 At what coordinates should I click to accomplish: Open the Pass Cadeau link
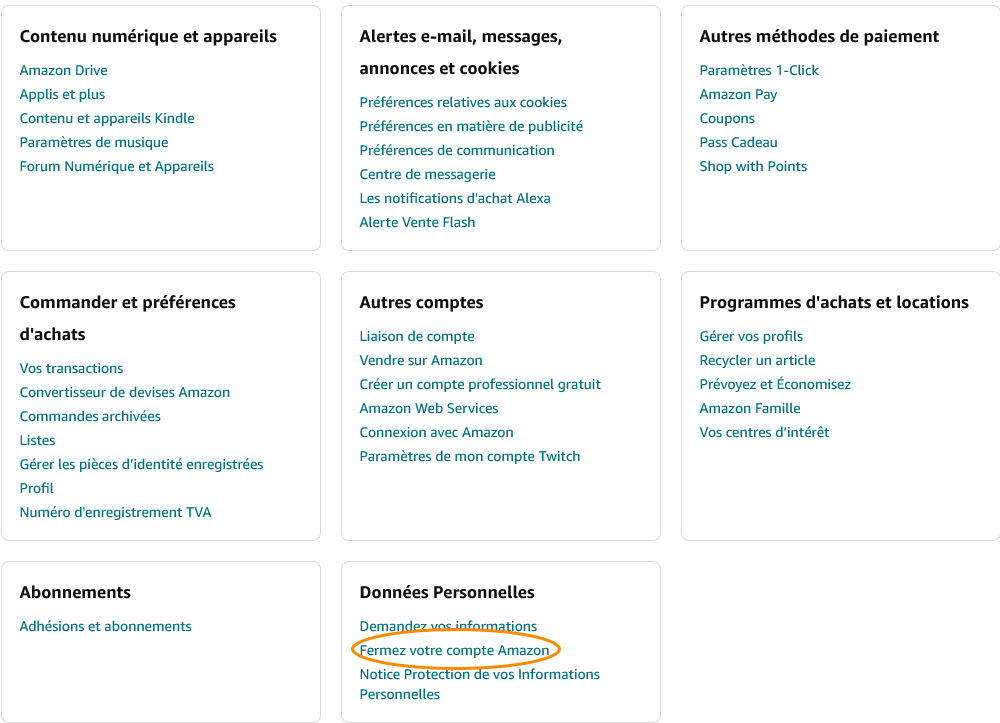pyautogui.click(x=738, y=142)
